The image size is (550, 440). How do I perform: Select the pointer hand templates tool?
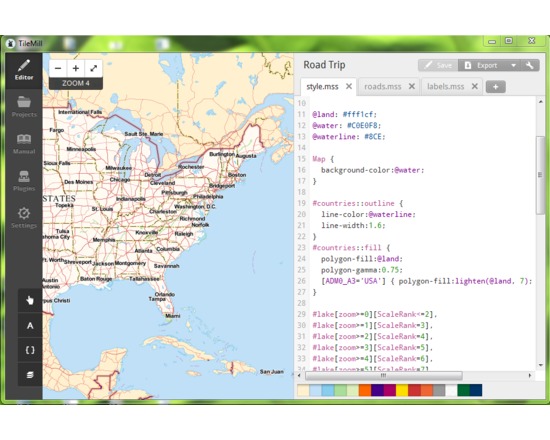coord(30,300)
